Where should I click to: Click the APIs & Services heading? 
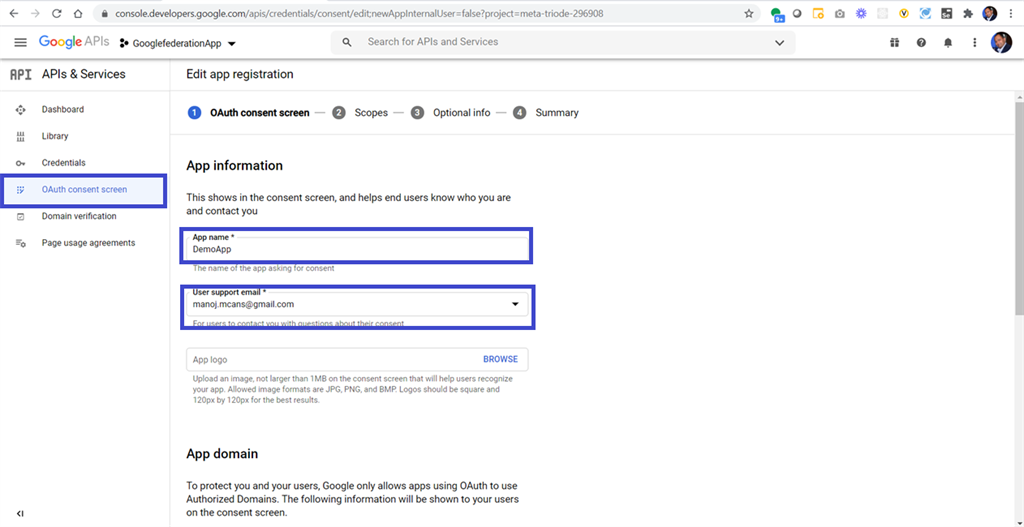(x=84, y=74)
